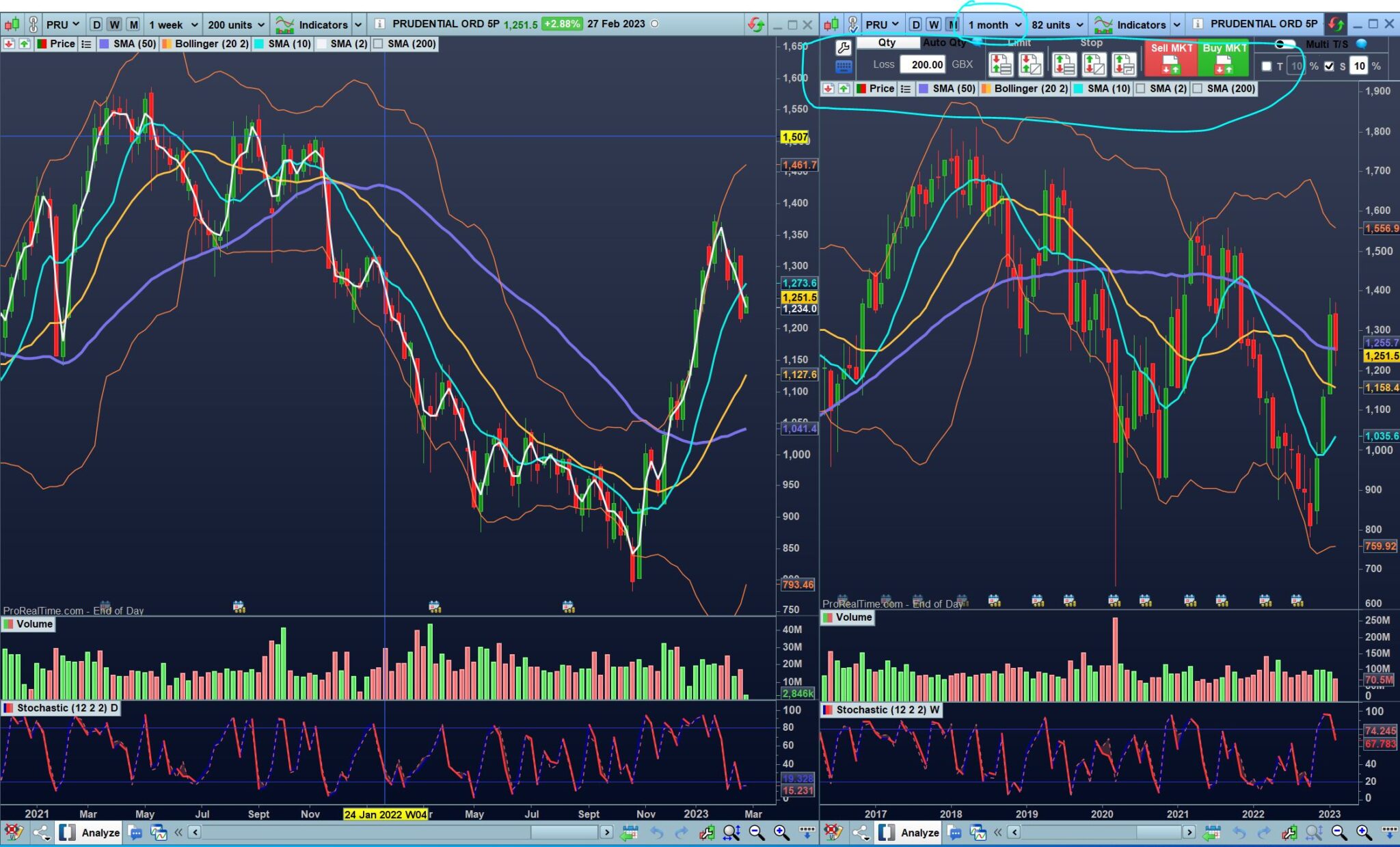Click the blue keyboard shortcuts icon
Viewport: 1400px width, 847px height.
[844, 66]
